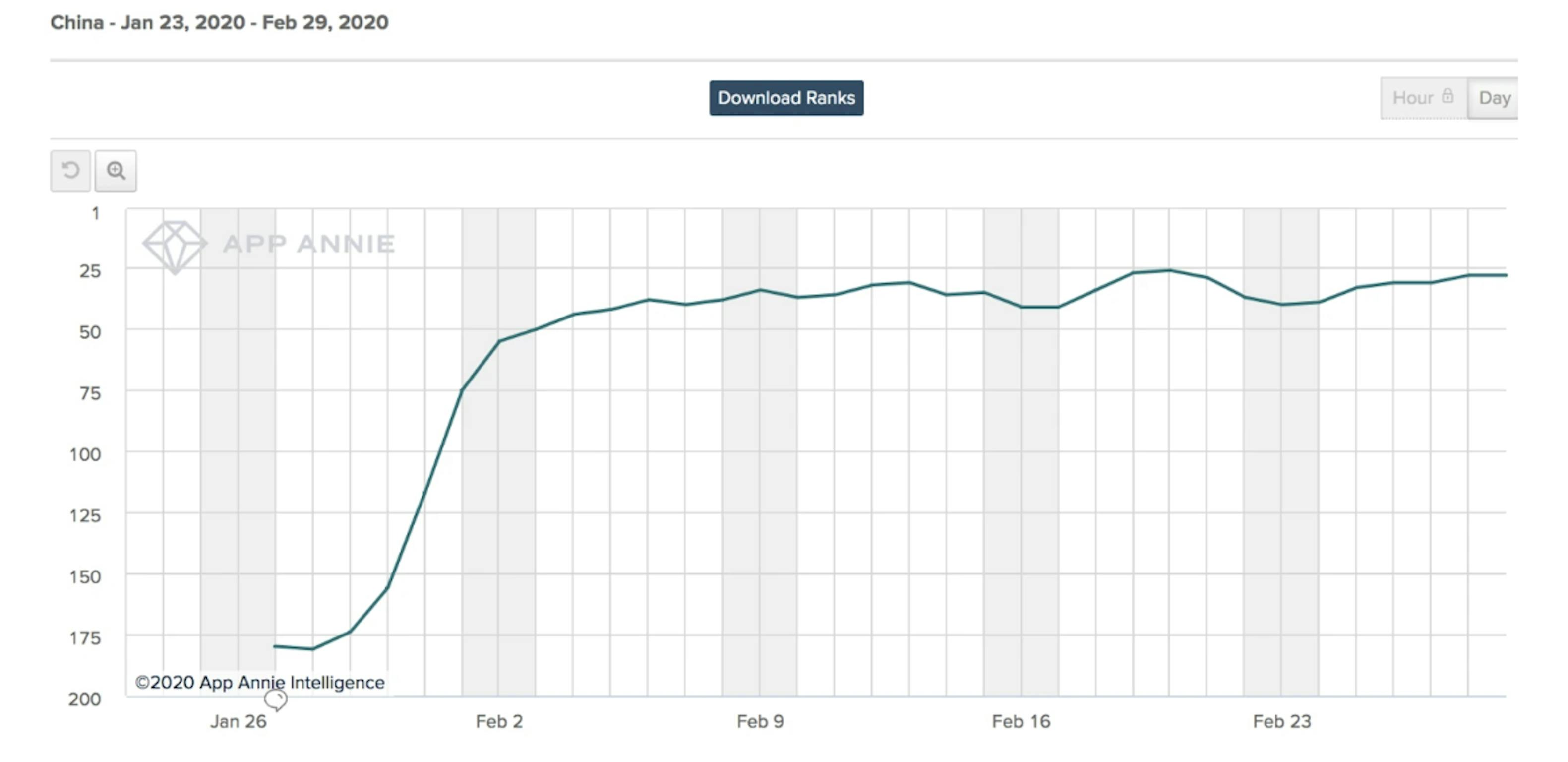Screen dimensions: 1568x762
Task: Click the reset zoom undo icon
Action: coord(70,171)
